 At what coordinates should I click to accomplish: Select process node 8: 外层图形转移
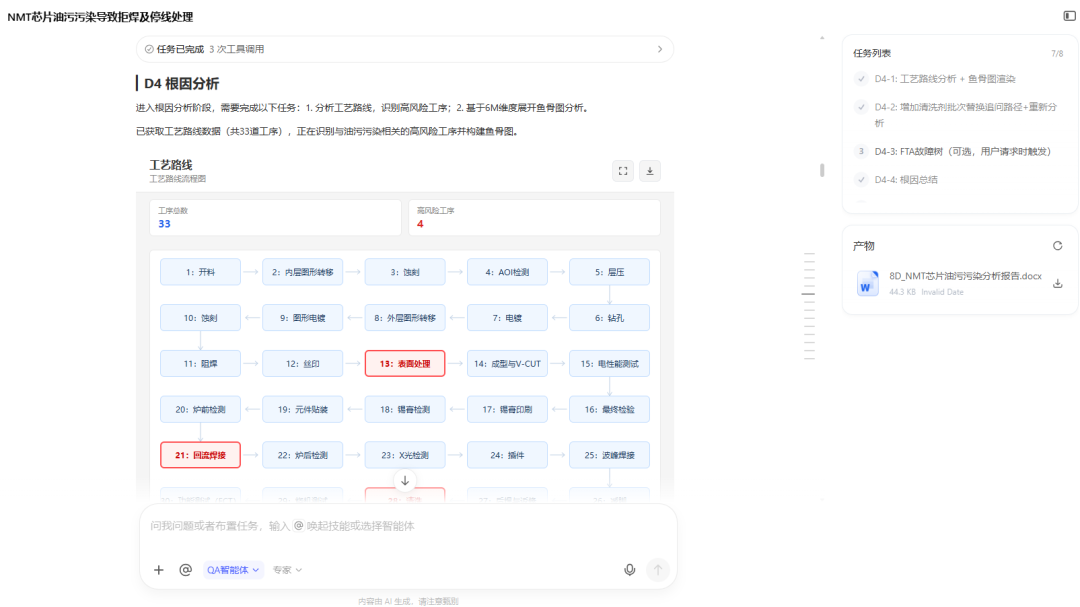coord(405,318)
